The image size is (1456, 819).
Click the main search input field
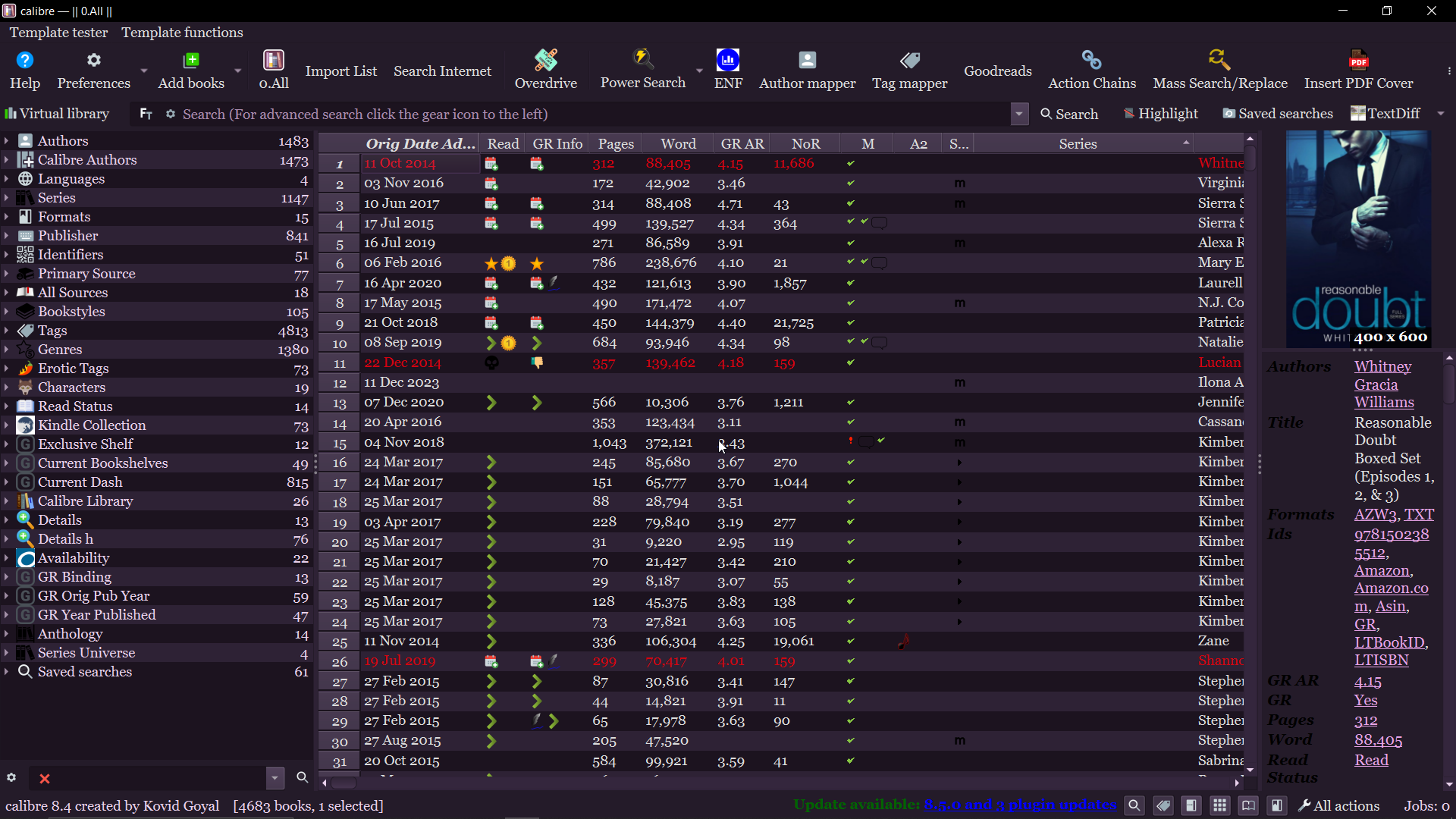591,114
